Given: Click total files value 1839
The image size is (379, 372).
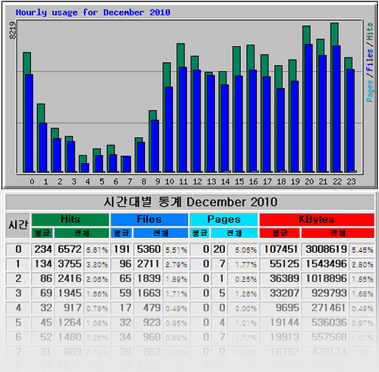Looking at the screenshot, I should [148, 279].
